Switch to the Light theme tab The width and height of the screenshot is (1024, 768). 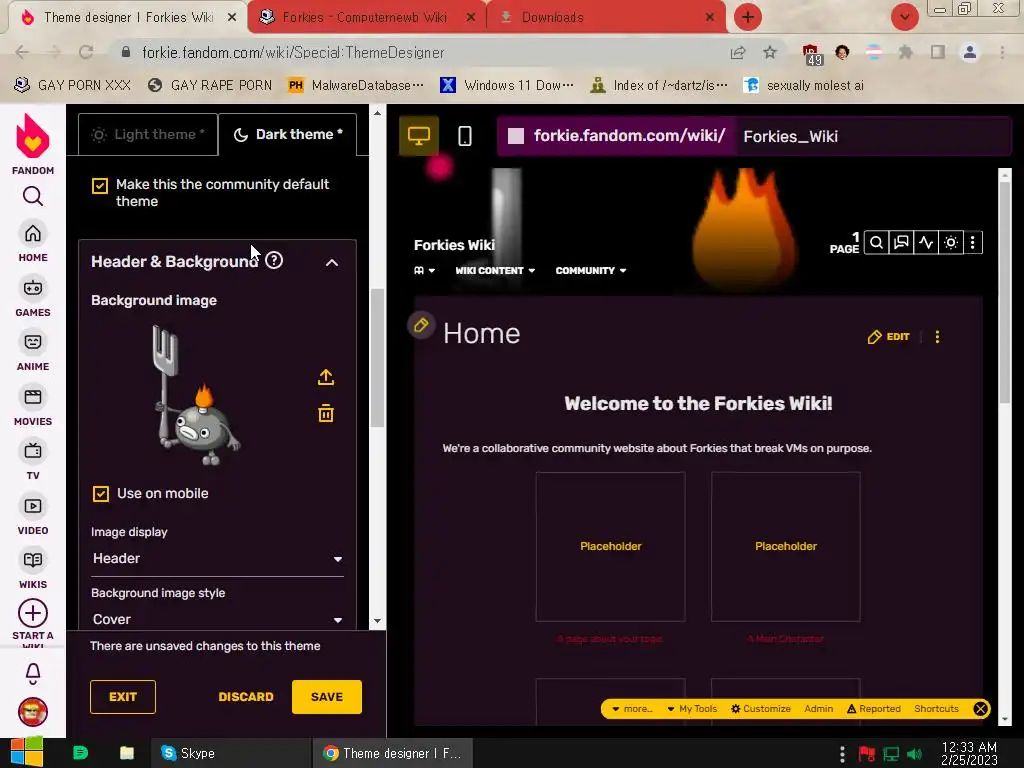pyautogui.click(x=148, y=135)
